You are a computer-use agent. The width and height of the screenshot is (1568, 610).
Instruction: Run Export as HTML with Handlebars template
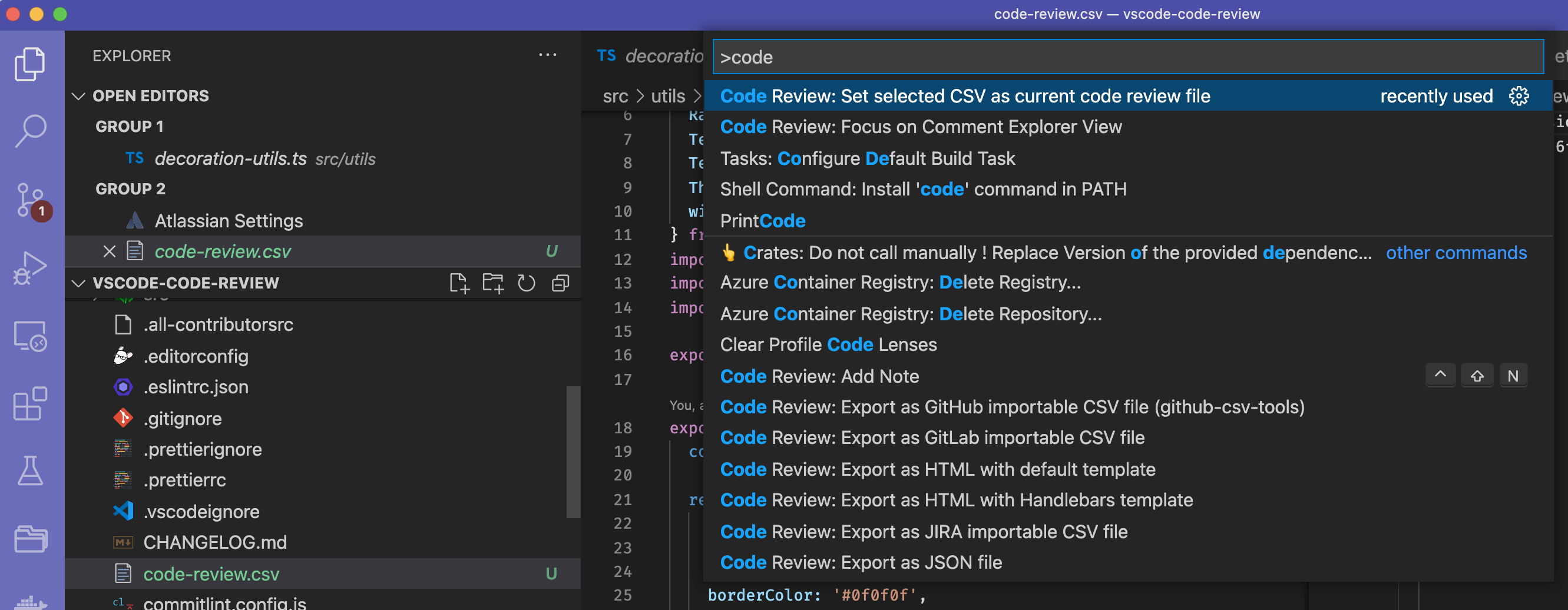[x=1128, y=500]
